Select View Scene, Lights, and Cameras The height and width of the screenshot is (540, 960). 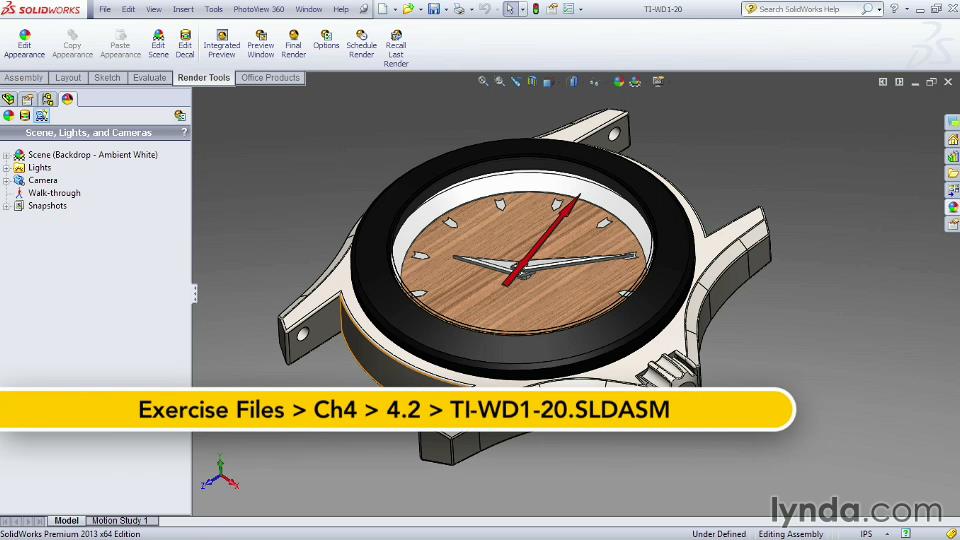[42, 115]
